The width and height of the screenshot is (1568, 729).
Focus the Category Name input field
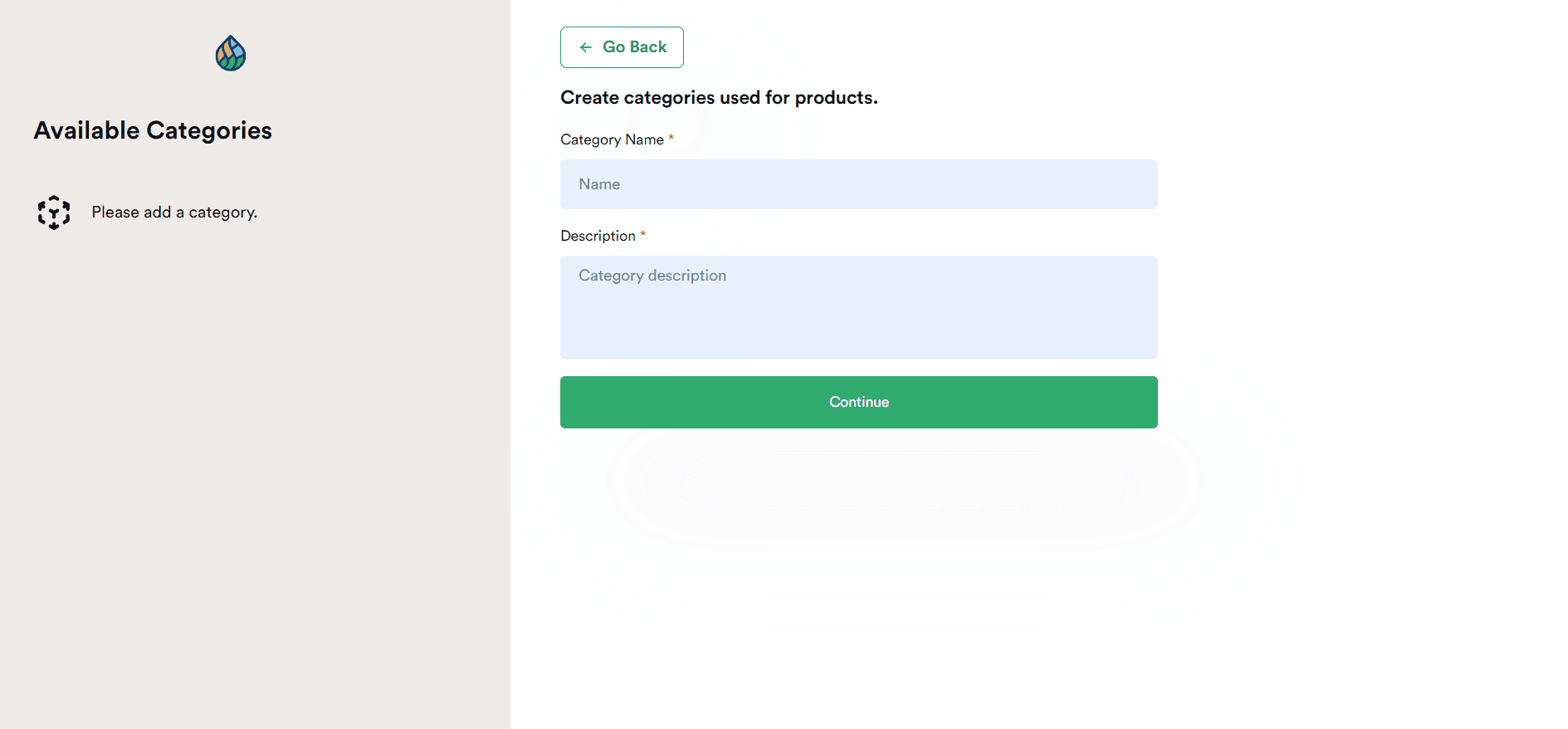pos(858,184)
